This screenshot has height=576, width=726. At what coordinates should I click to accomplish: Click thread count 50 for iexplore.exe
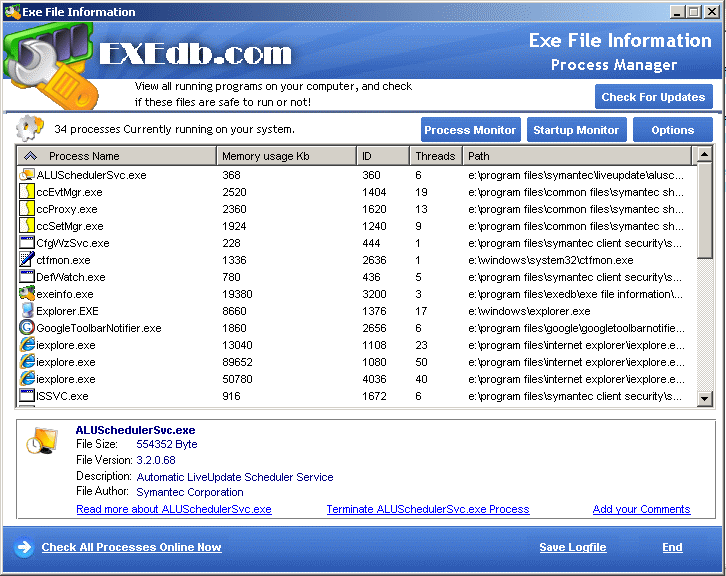point(421,362)
